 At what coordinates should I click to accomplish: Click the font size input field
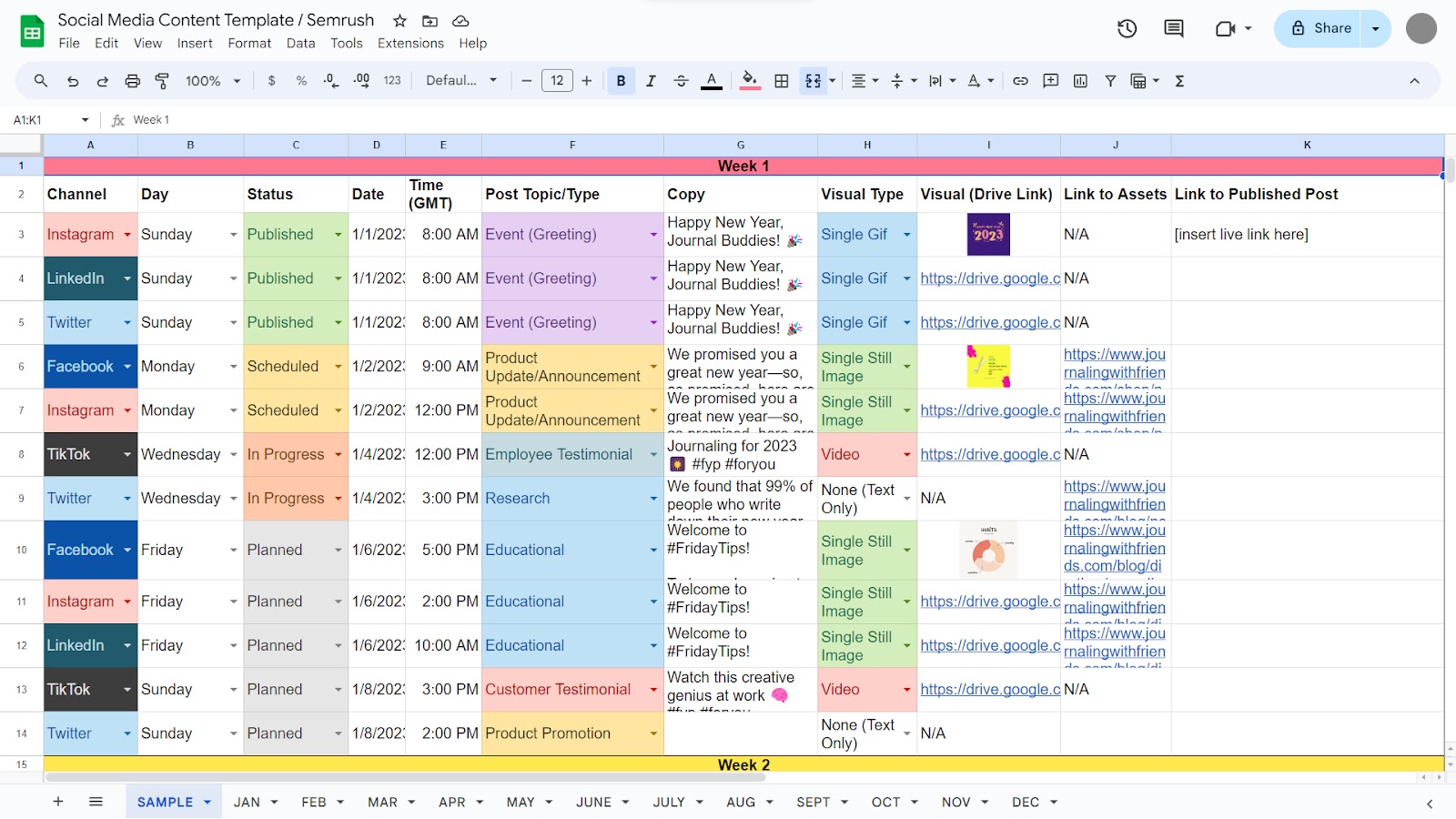pos(557,81)
